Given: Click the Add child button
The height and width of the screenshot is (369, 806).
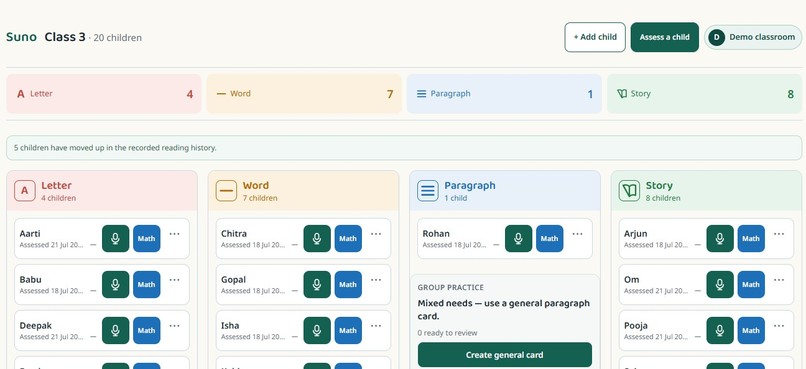Looking at the screenshot, I should coord(595,37).
